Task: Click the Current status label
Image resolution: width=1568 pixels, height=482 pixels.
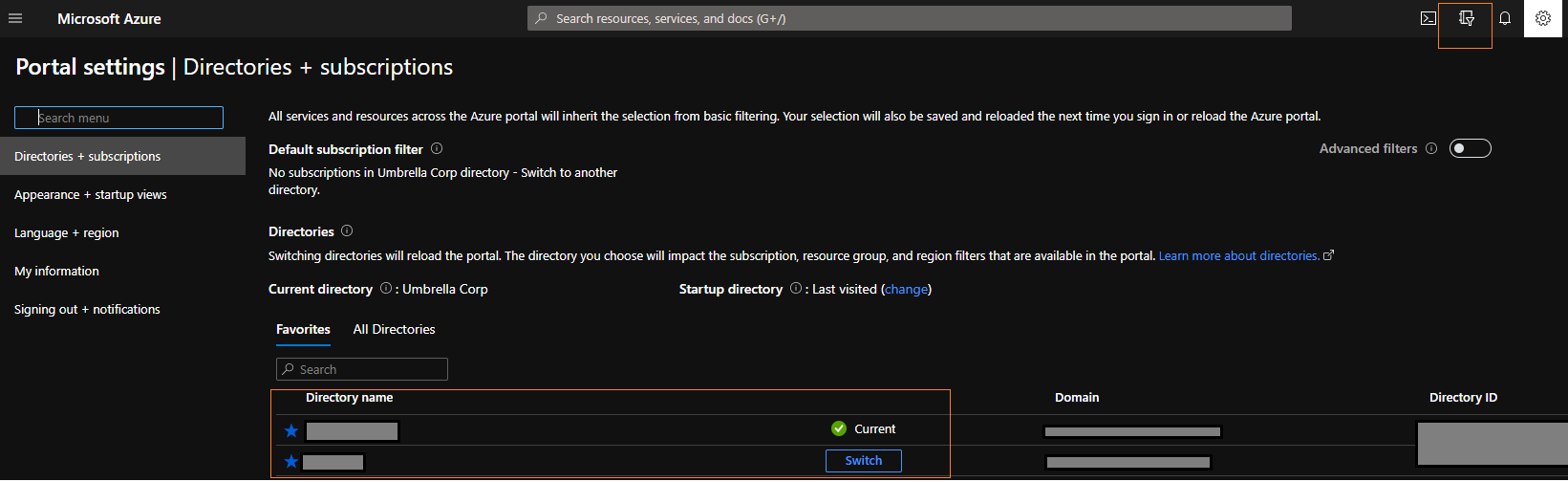Action: (x=874, y=428)
